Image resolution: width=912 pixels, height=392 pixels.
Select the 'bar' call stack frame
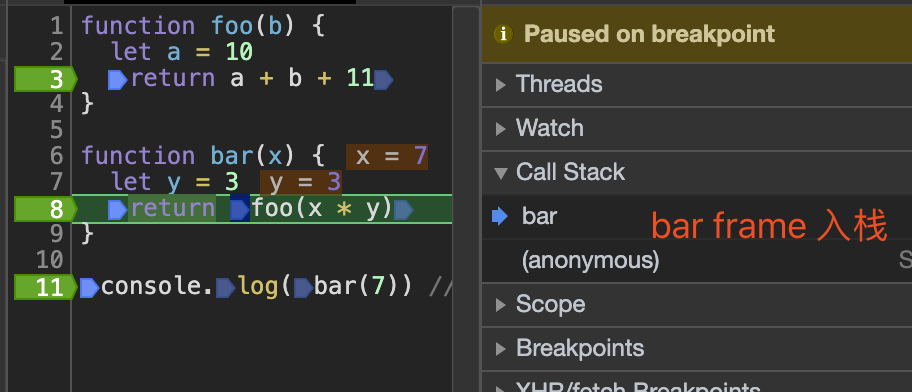click(x=697, y=217)
